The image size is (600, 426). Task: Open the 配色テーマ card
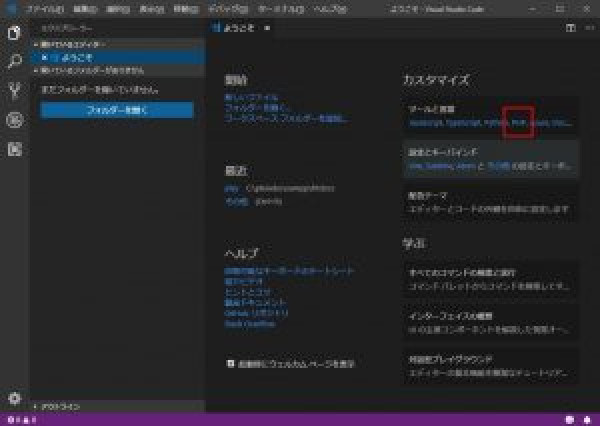[490, 202]
